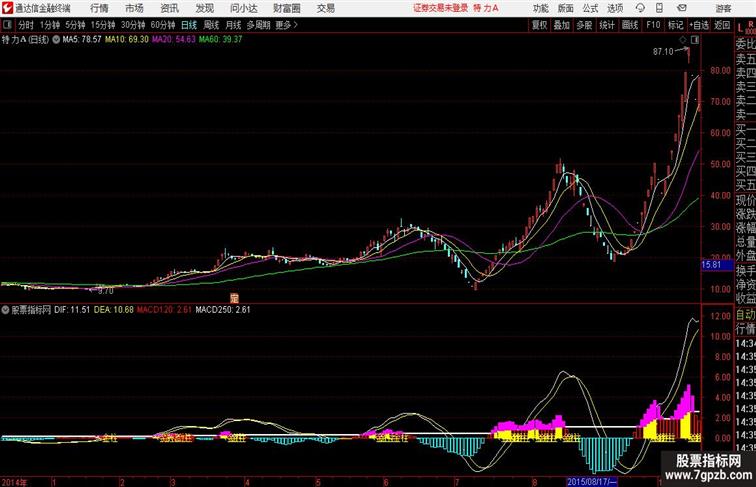Switch to the 周线 weekly tab
Screen dimensions: 756x487
(211, 25)
